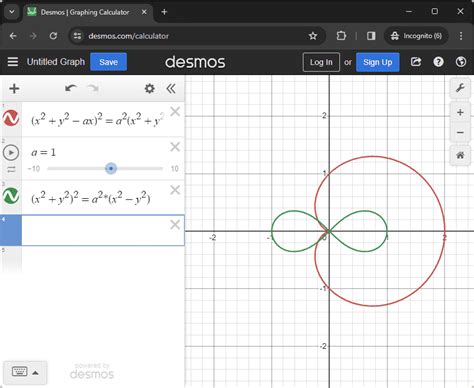474x388 pixels.
Task: Open the Desmos hamburger menu
Action: [x=13, y=62]
